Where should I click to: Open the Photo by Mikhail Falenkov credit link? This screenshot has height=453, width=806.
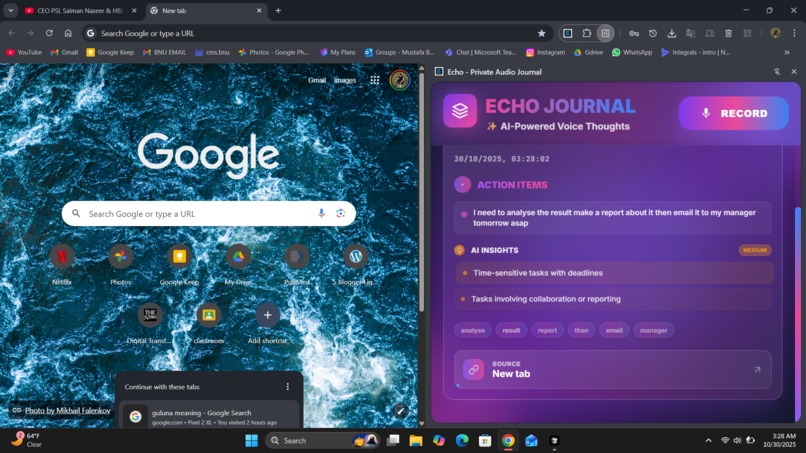coord(67,410)
